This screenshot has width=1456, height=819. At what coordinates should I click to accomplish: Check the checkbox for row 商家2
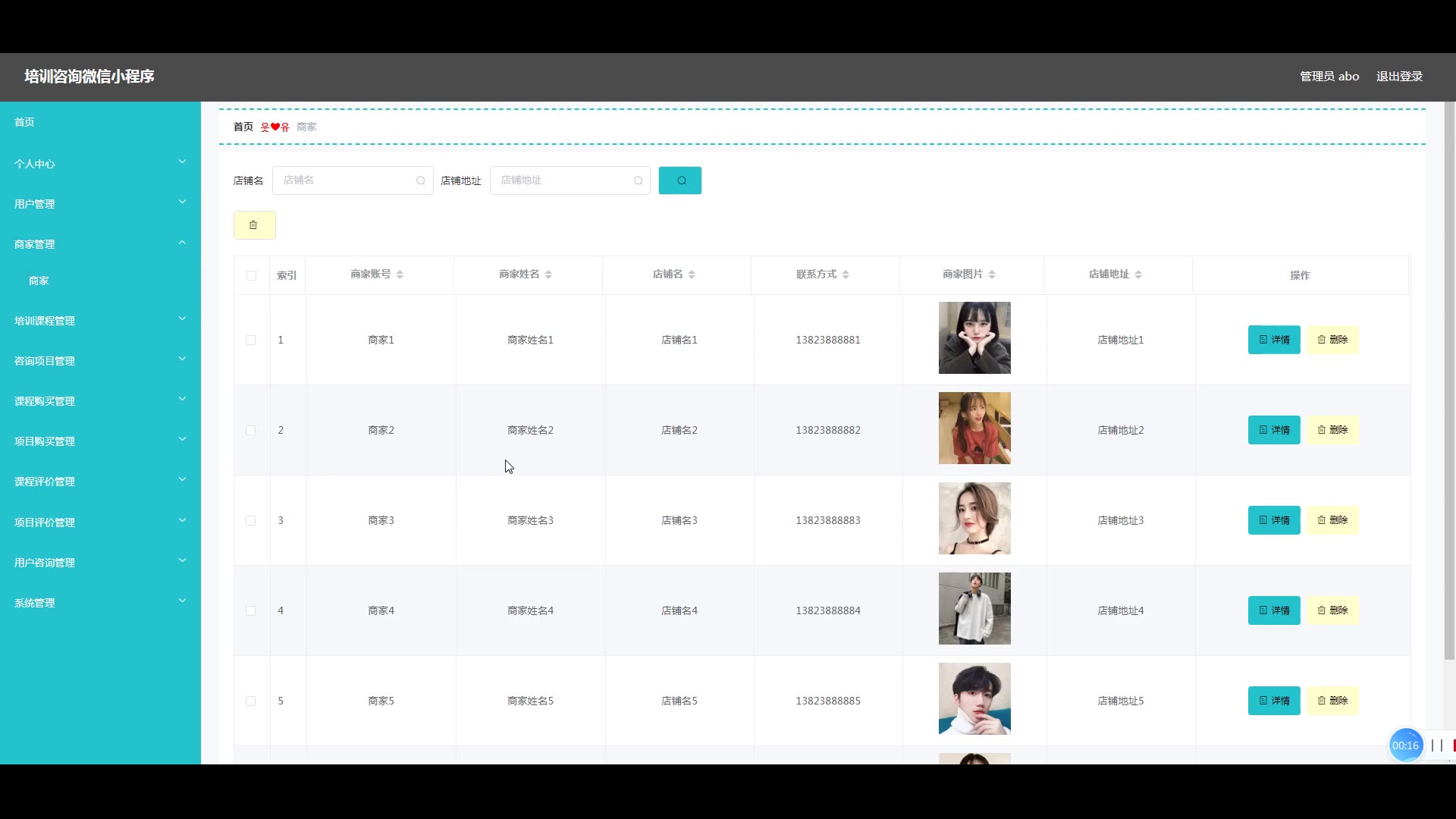tap(251, 430)
